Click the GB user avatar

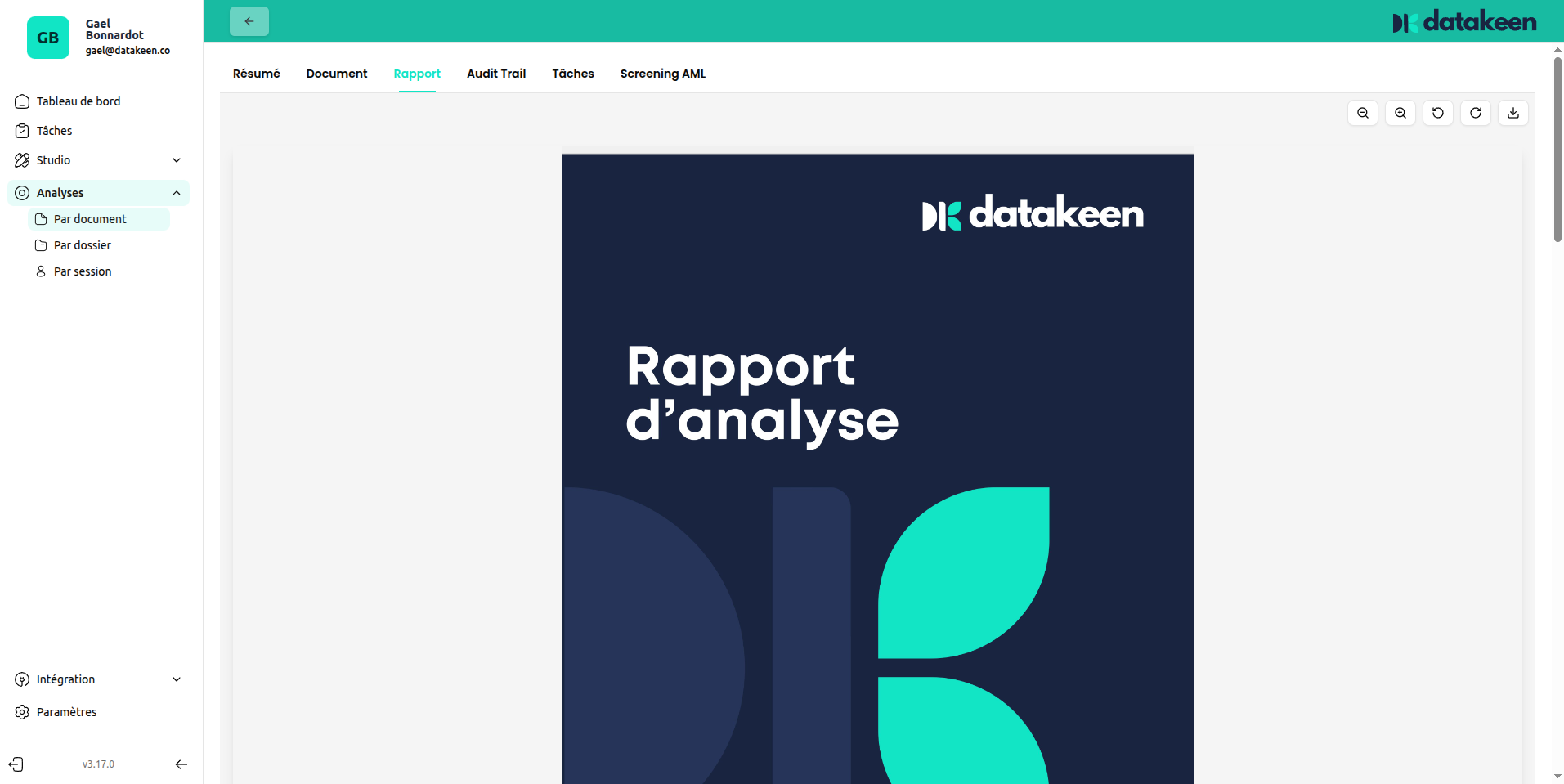[x=48, y=38]
